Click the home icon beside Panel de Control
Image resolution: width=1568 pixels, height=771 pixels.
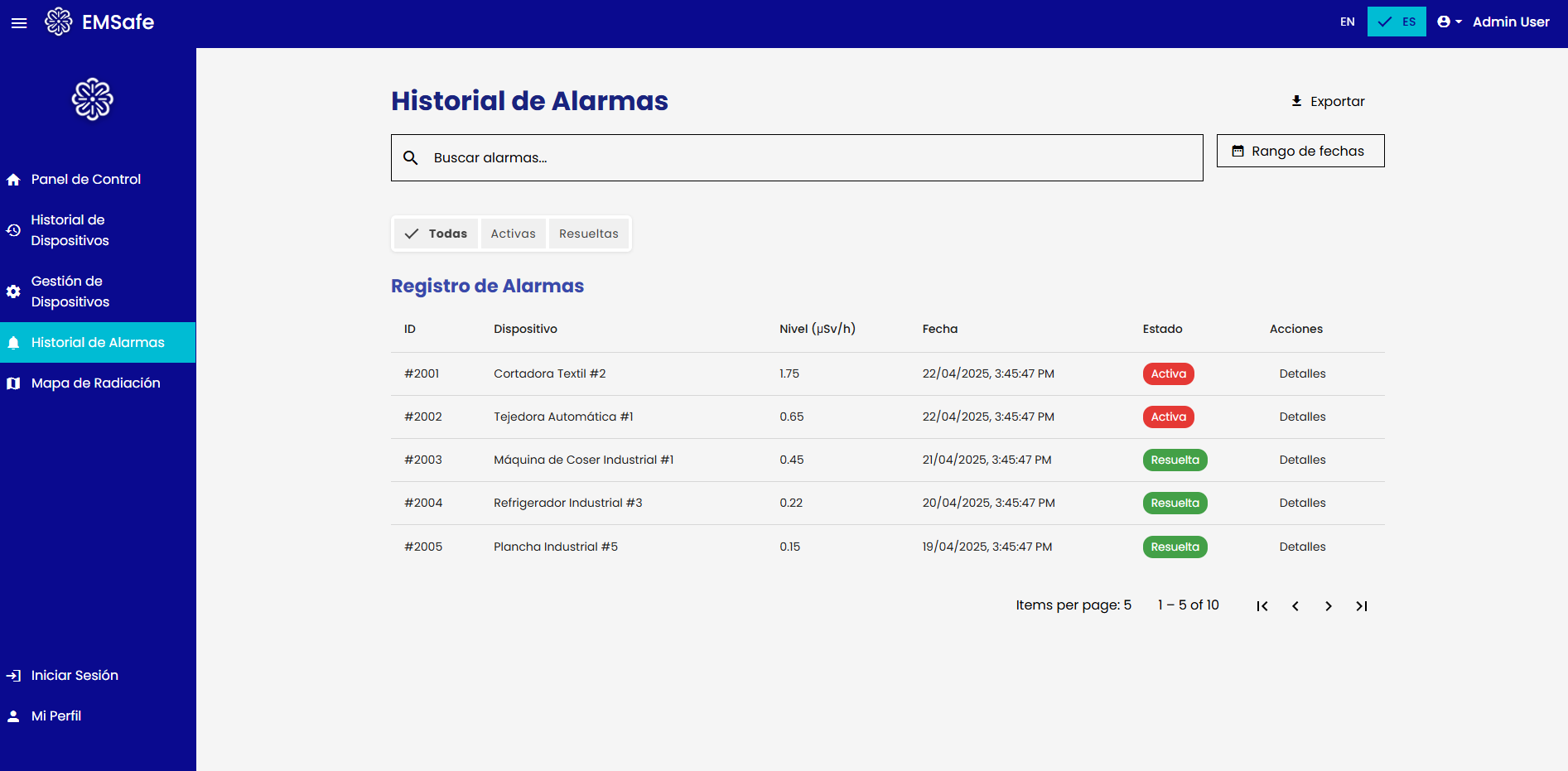pyautogui.click(x=13, y=180)
